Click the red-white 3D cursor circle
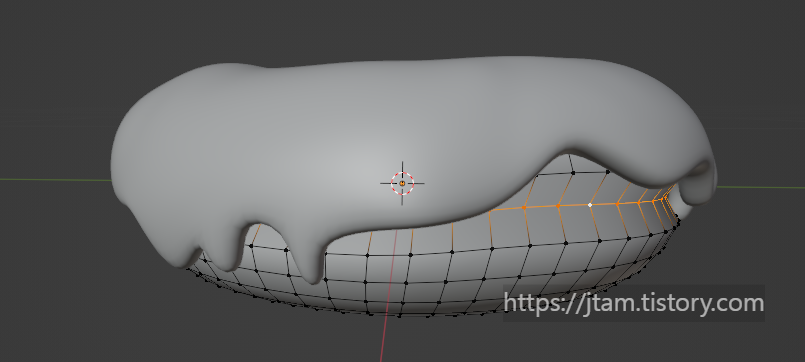805x362 pixels. coord(402,183)
